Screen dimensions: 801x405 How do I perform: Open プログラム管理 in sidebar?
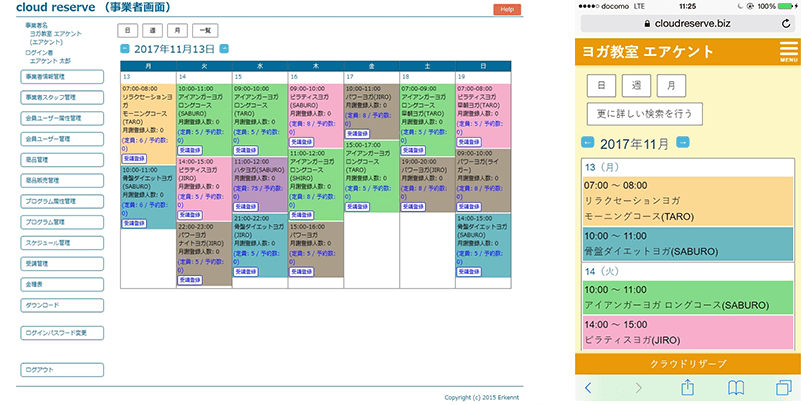click(62, 222)
